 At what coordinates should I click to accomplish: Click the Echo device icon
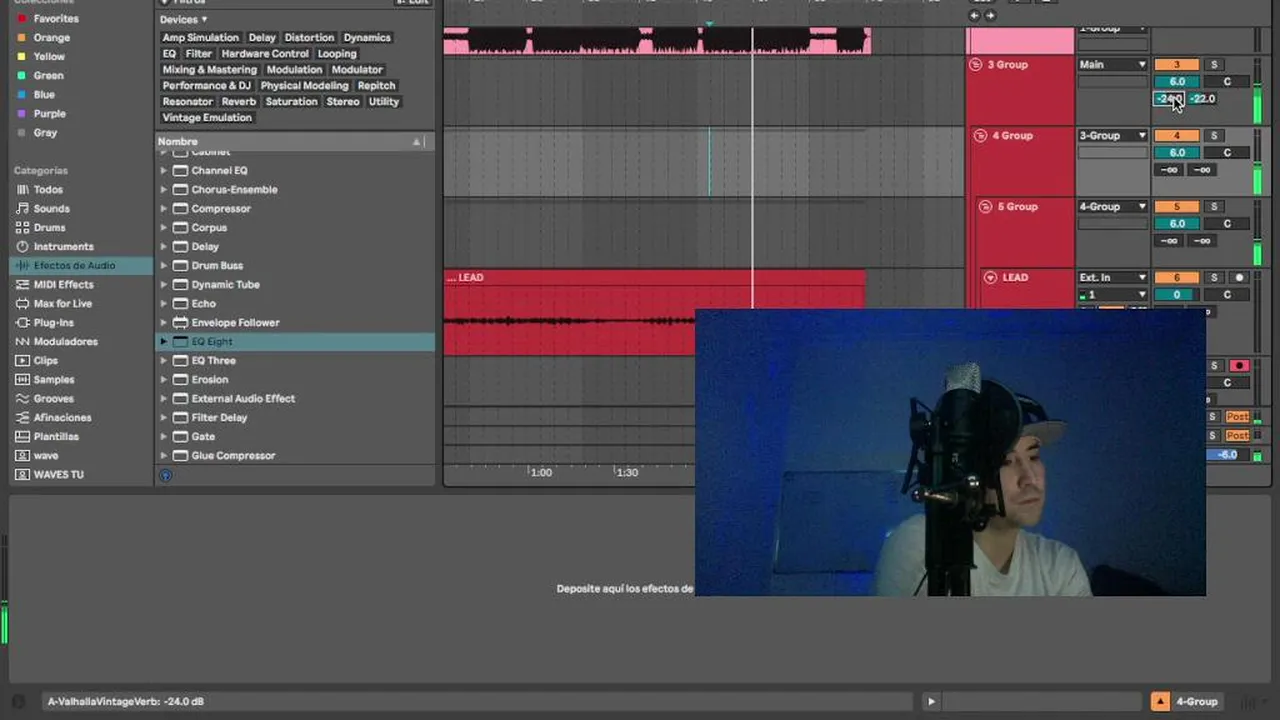point(180,304)
